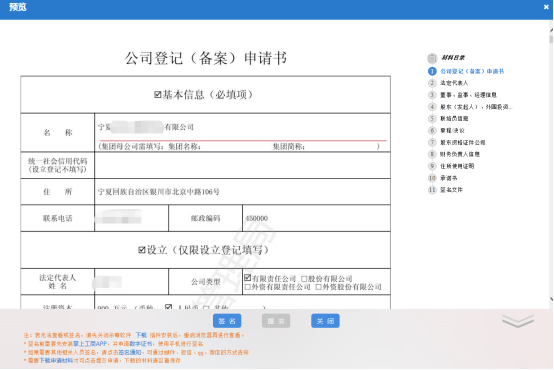This screenshot has height=370, width=554.
Task: Click the grey 提交 button
Action: (x=276, y=321)
